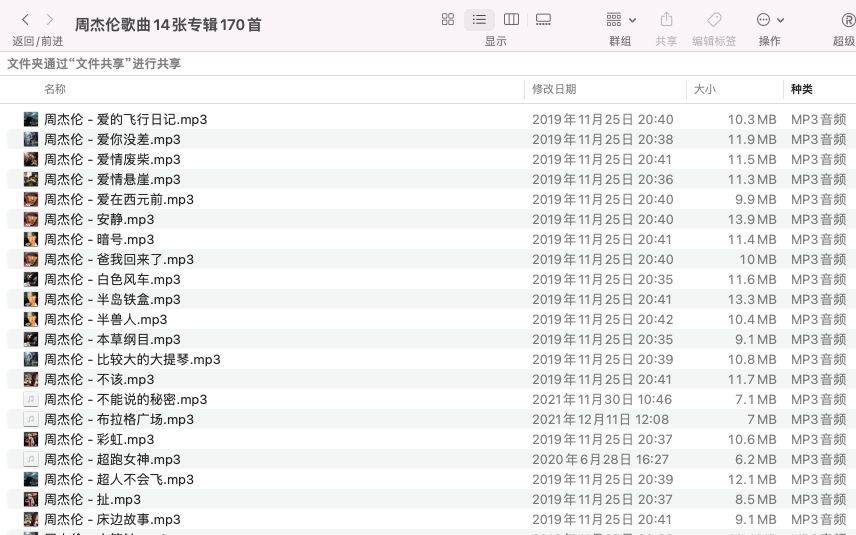Click album art icon of 安静.mp3

coord(31,219)
